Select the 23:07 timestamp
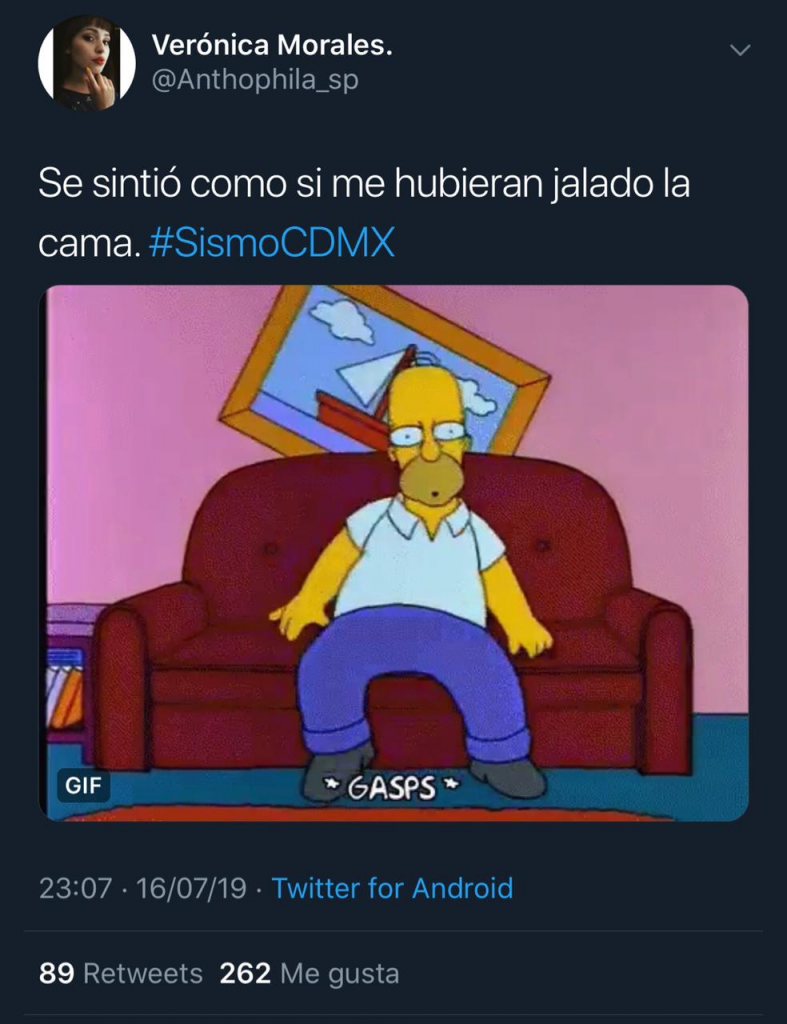This screenshot has width=787, height=1024. point(75,888)
